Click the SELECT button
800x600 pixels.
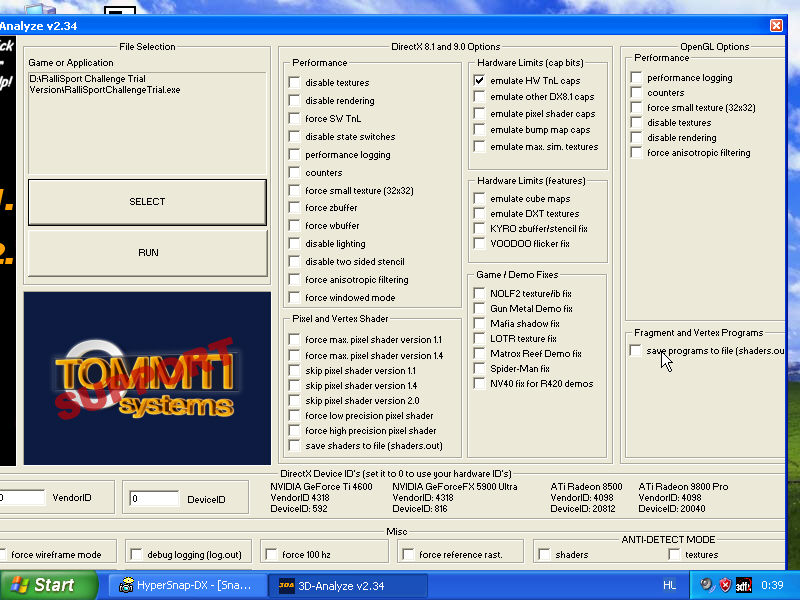[147, 202]
